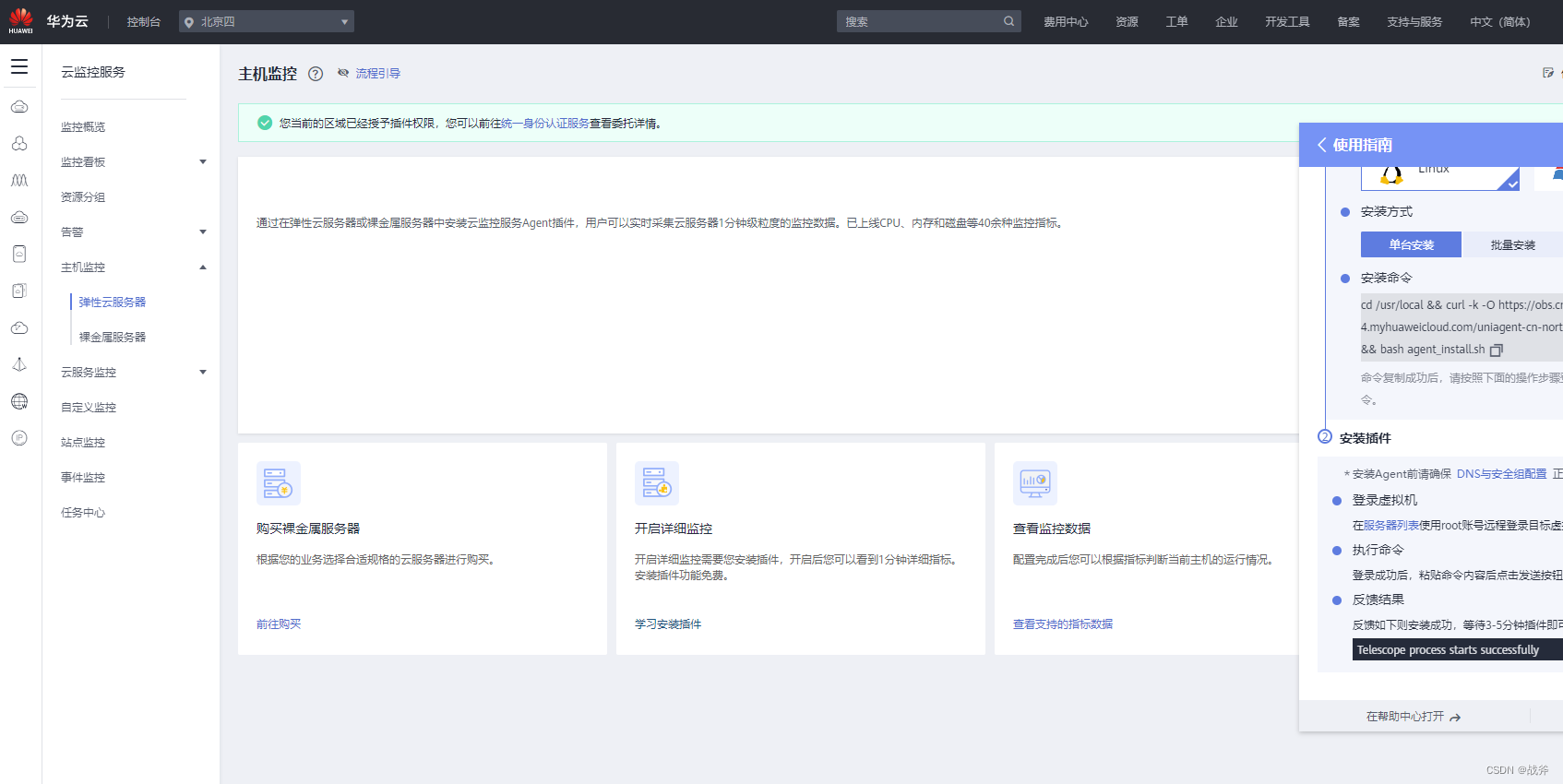Select 裸金属服务器 submenu item
Screen dimensions: 1563x784
113,338
